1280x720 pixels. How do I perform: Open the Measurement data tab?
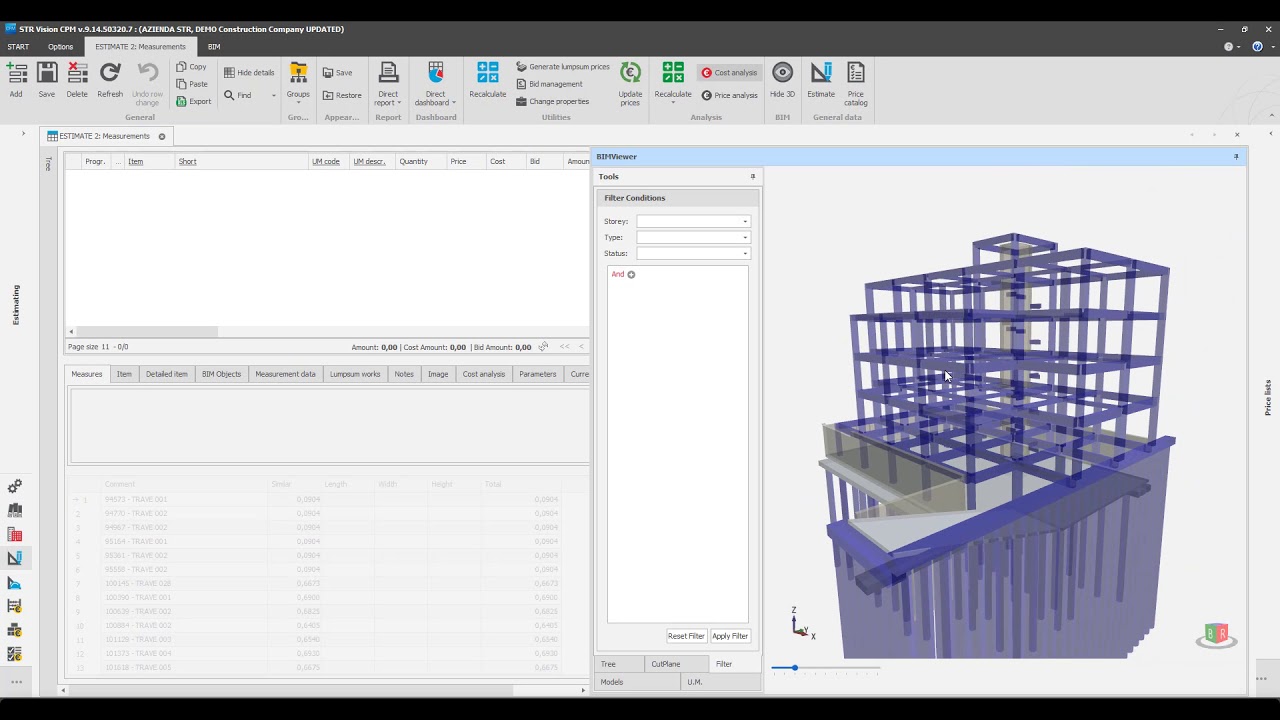tap(285, 374)
